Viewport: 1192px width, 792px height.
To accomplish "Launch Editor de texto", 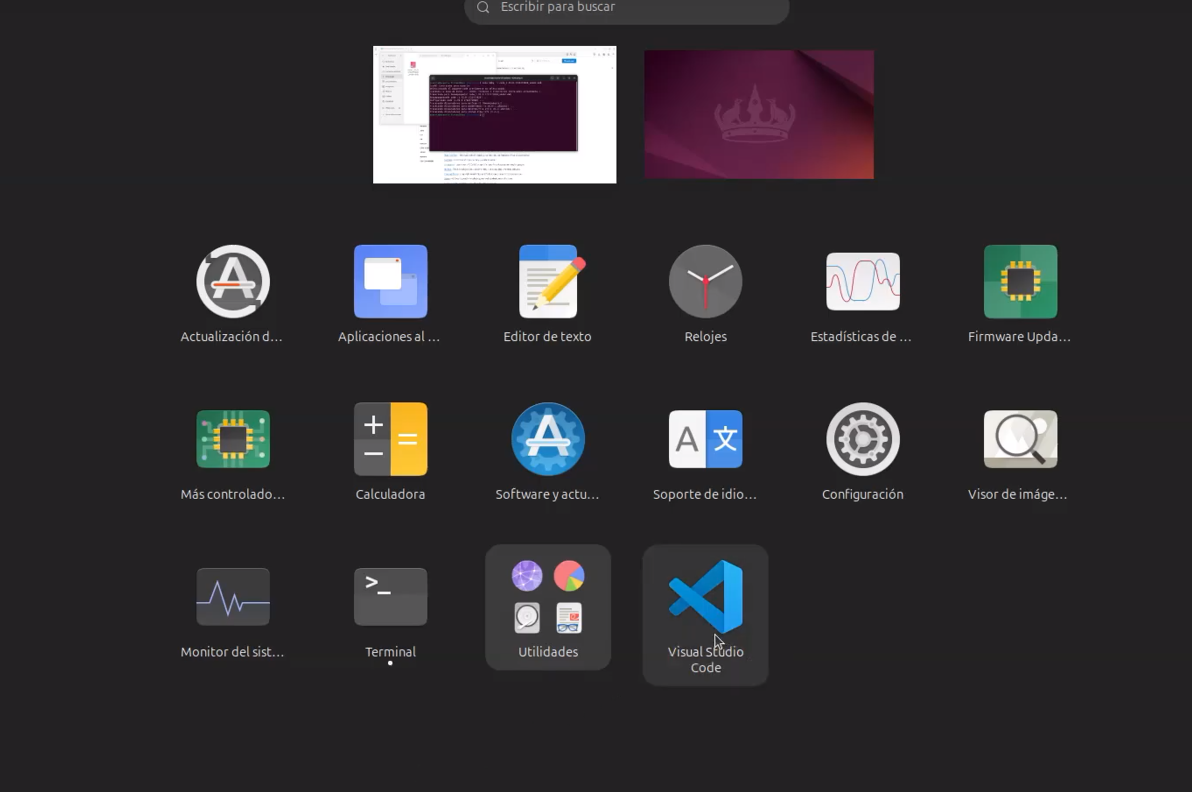I will [x=547, y=281].
